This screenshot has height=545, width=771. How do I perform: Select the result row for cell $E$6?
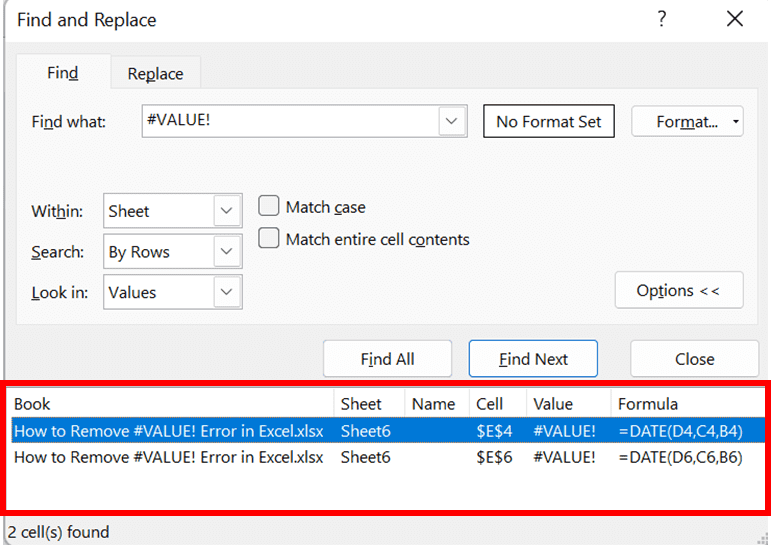[388, 457]
